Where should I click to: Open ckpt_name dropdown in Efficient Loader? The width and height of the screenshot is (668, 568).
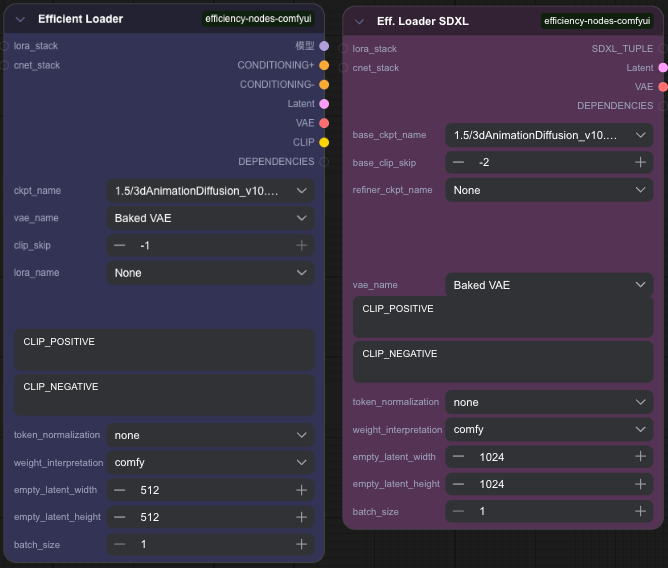pyautogui.click(x=210, y=190)
